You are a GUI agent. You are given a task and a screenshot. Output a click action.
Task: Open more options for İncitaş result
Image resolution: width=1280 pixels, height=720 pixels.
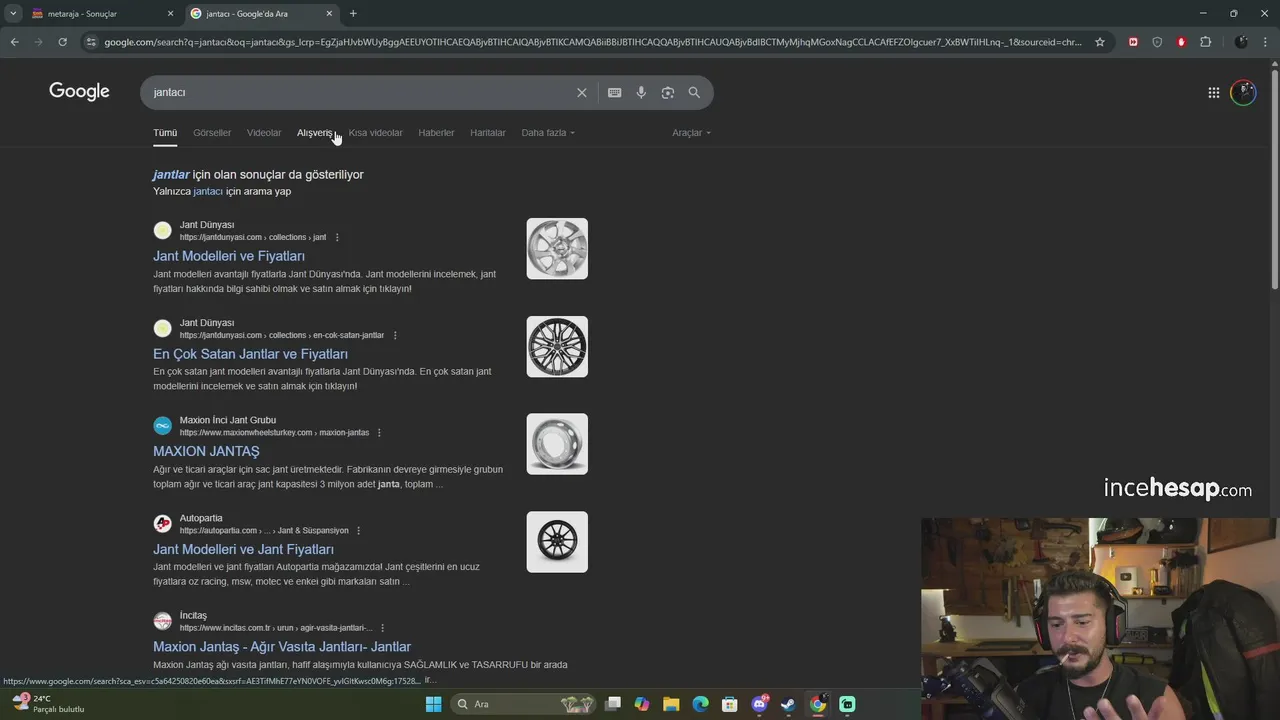(382, 628)
